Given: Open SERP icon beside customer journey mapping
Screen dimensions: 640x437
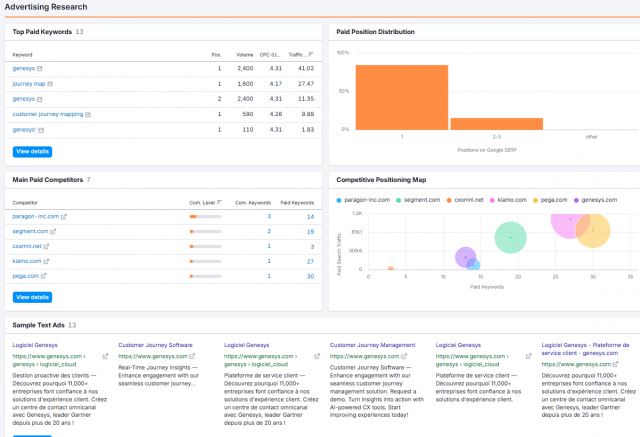Looking at the screenshot, I should click(x=88, y=115).
